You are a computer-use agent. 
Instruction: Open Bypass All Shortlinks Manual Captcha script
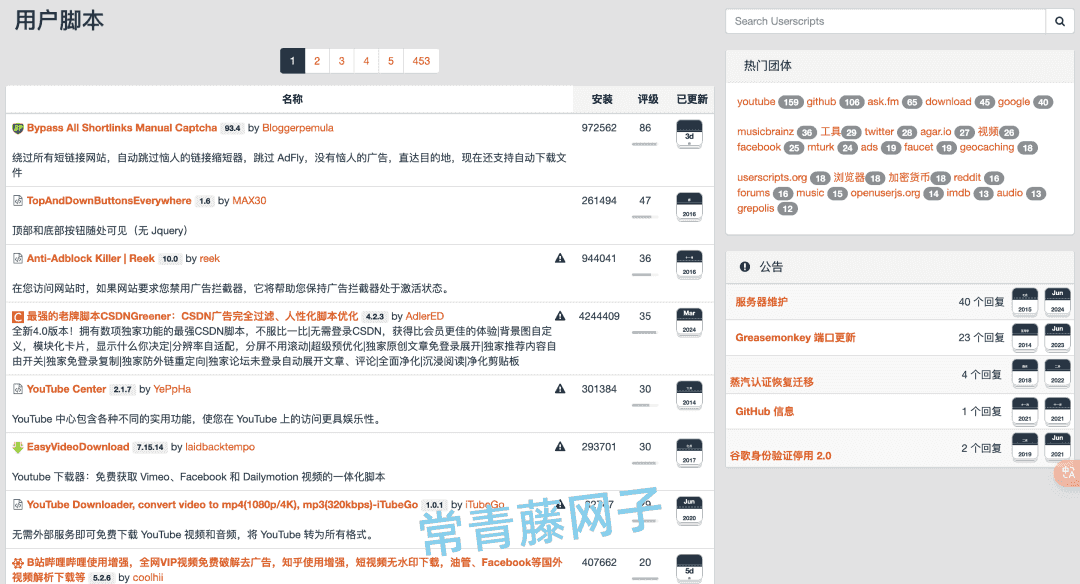tap(122, 128)
